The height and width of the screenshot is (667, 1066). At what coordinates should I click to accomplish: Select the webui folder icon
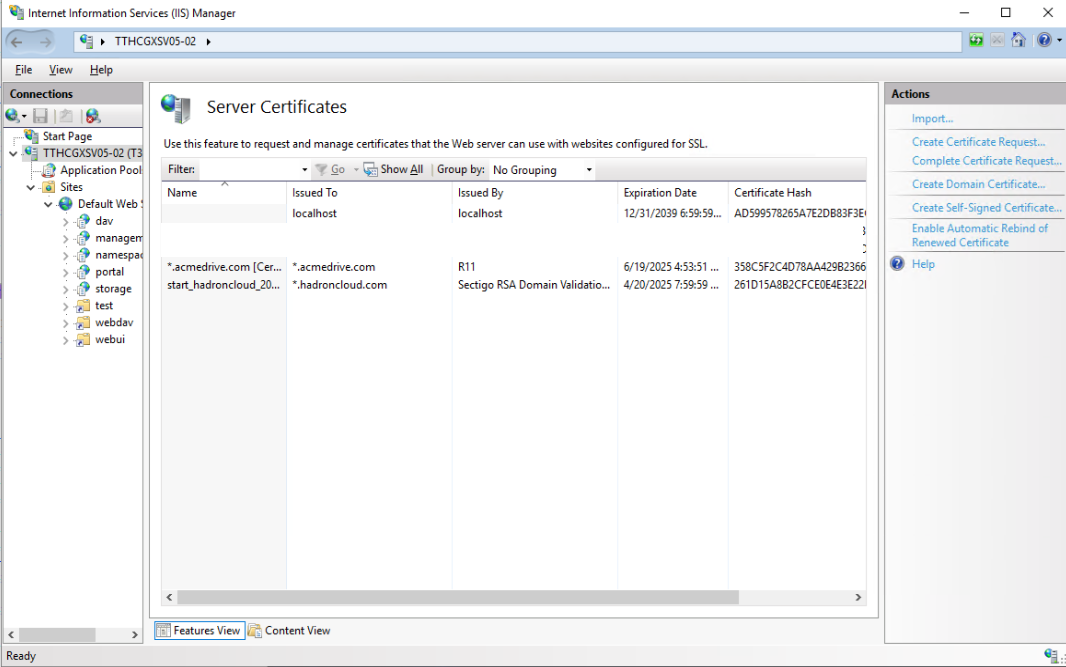click(x=83, y=339)
